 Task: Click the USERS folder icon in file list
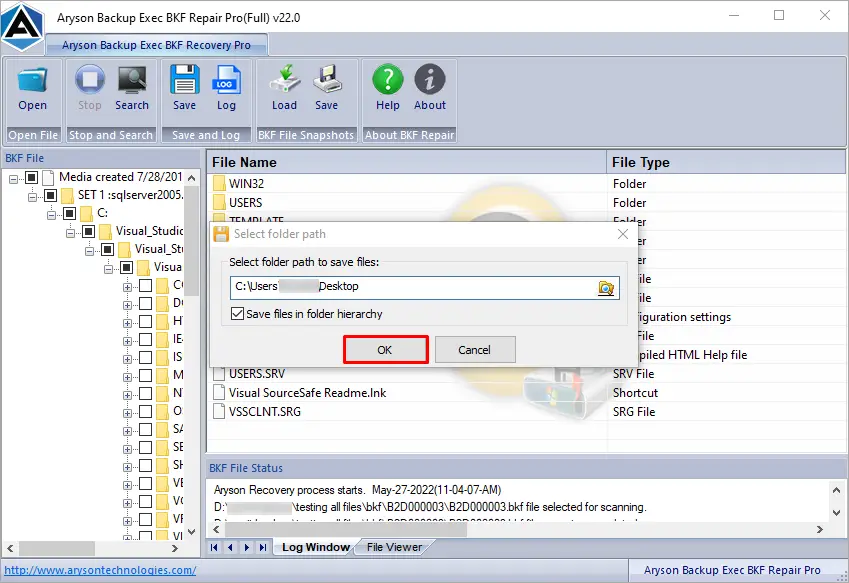tap(219, 202)
